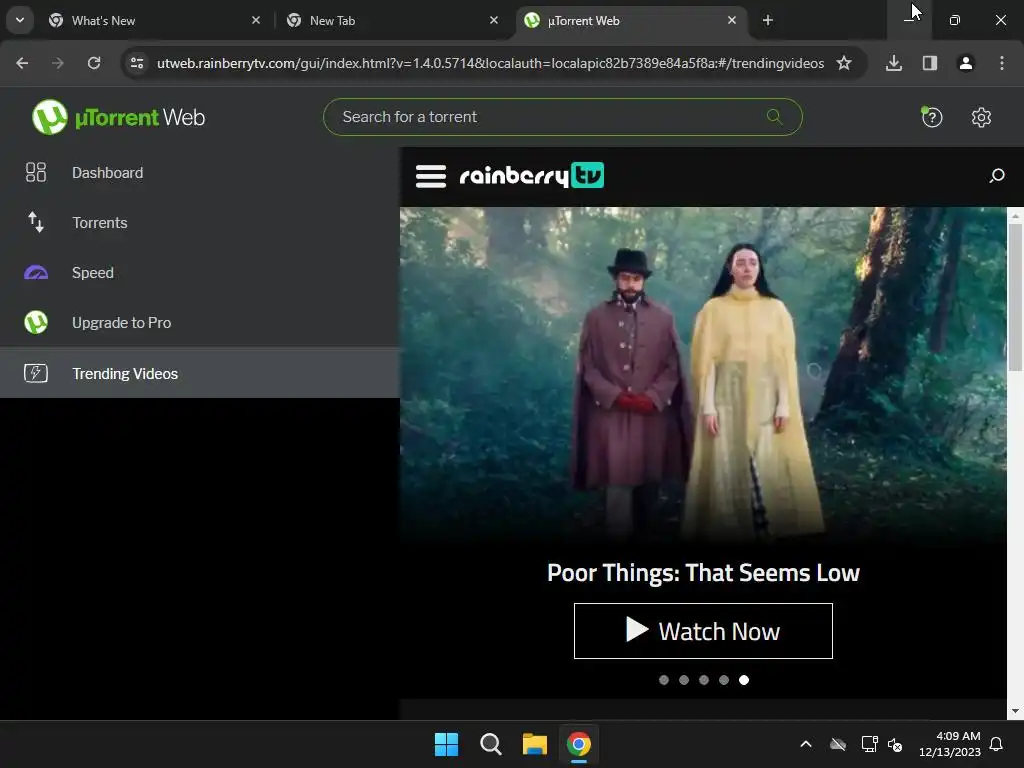This screenshot has height=768, width=1024.
Task: Open Windows taskbar search
Action: (490, 744)
